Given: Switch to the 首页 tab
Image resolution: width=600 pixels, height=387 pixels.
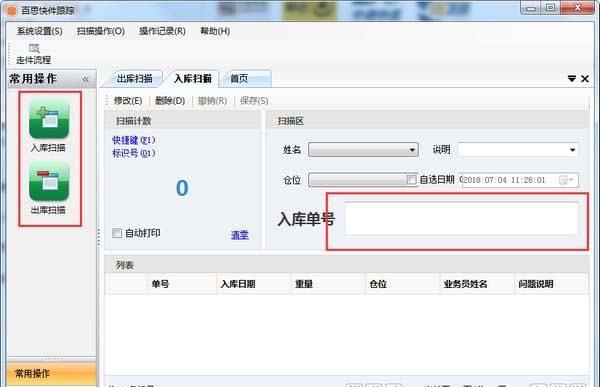Looking at the screenshot, I should (239, 79).
